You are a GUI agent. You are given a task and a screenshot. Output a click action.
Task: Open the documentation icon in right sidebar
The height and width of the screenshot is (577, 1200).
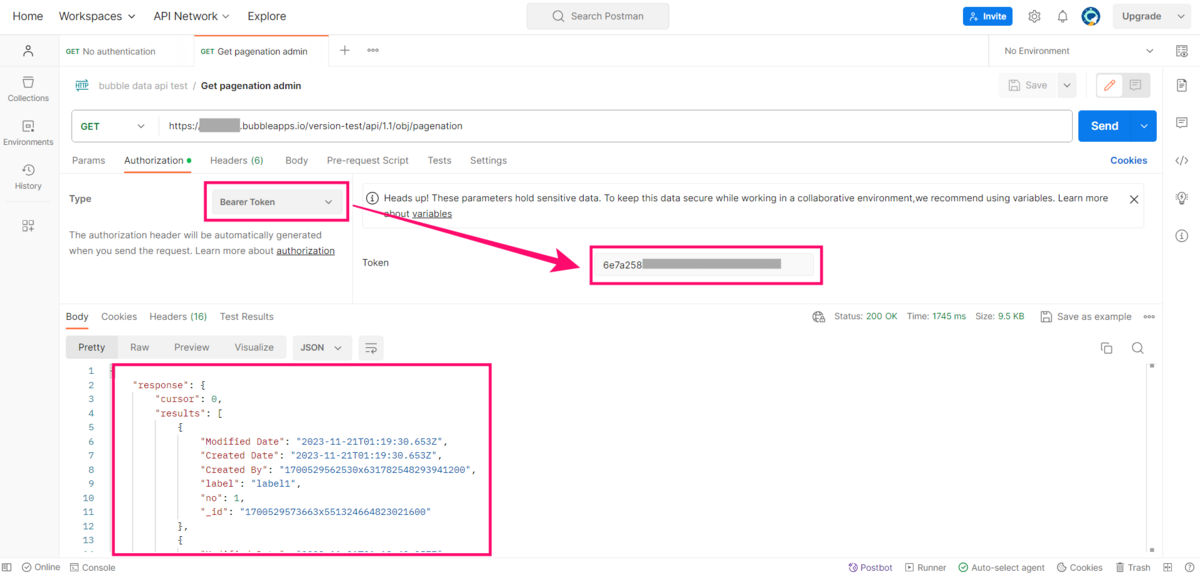(x=1181, y=86)
